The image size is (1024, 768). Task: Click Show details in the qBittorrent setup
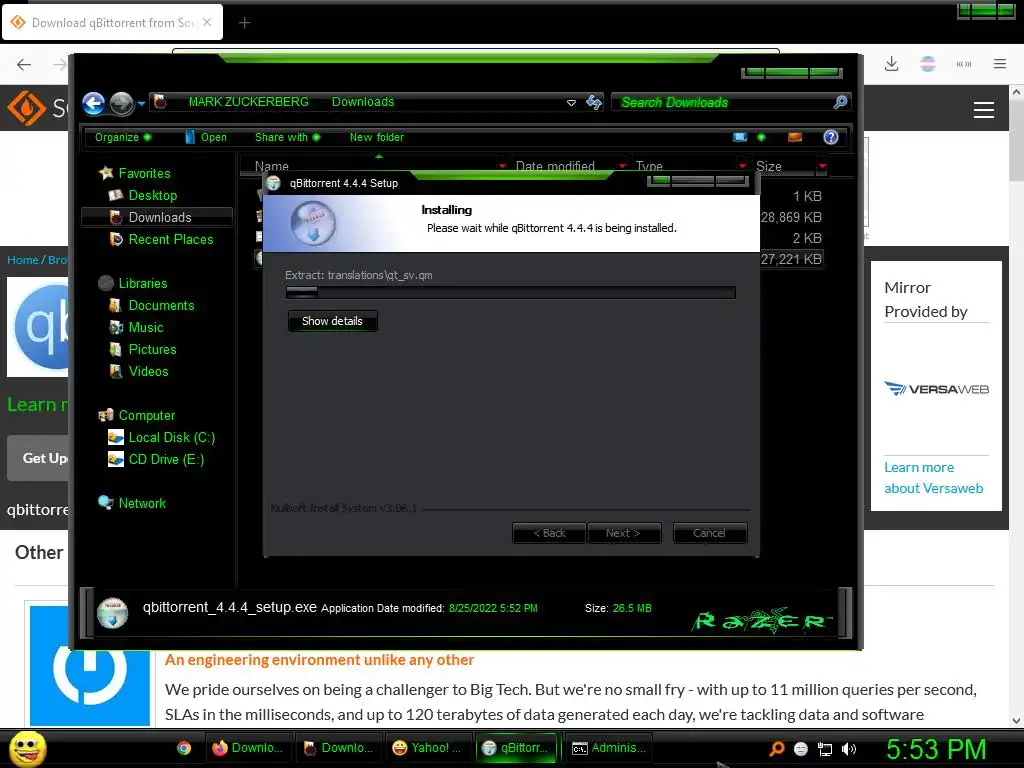332,321
